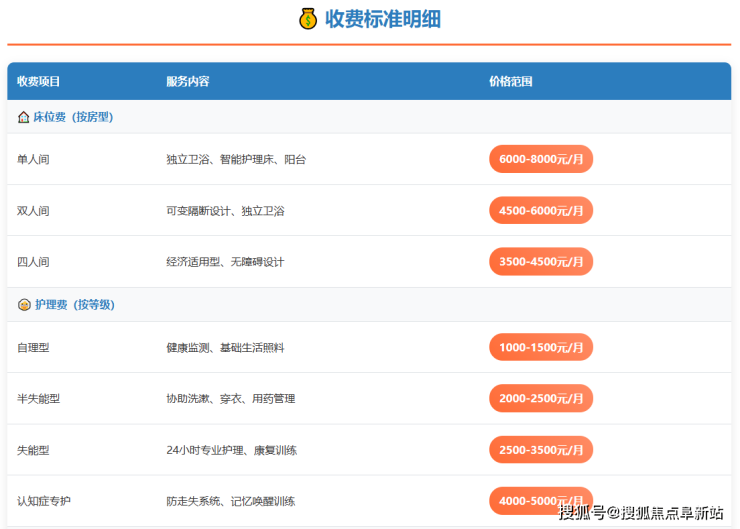Image resolution: width=740 pixels, height=529 pixels.
Task: Select the 收费项目 column header
Action: click(39, 81)
